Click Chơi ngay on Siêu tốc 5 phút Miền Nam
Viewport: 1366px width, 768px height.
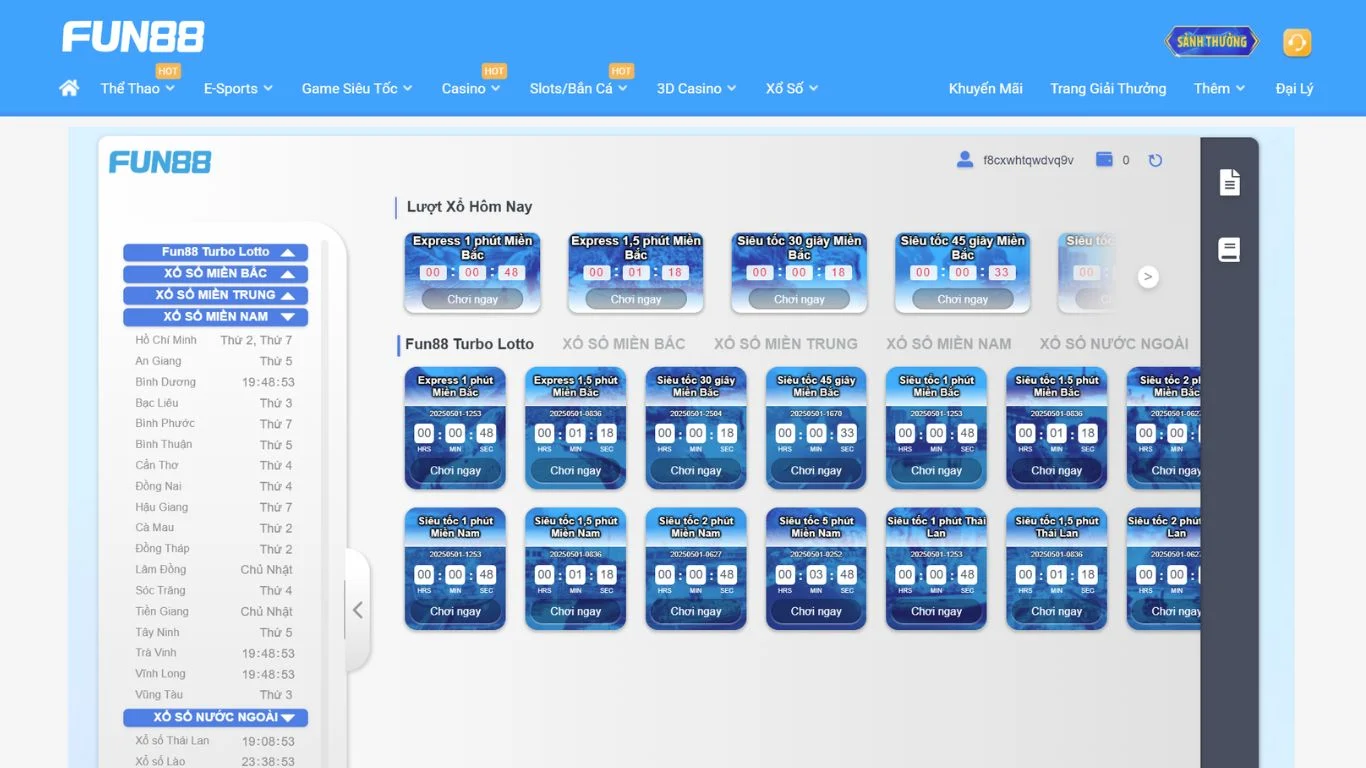(816, 611)
